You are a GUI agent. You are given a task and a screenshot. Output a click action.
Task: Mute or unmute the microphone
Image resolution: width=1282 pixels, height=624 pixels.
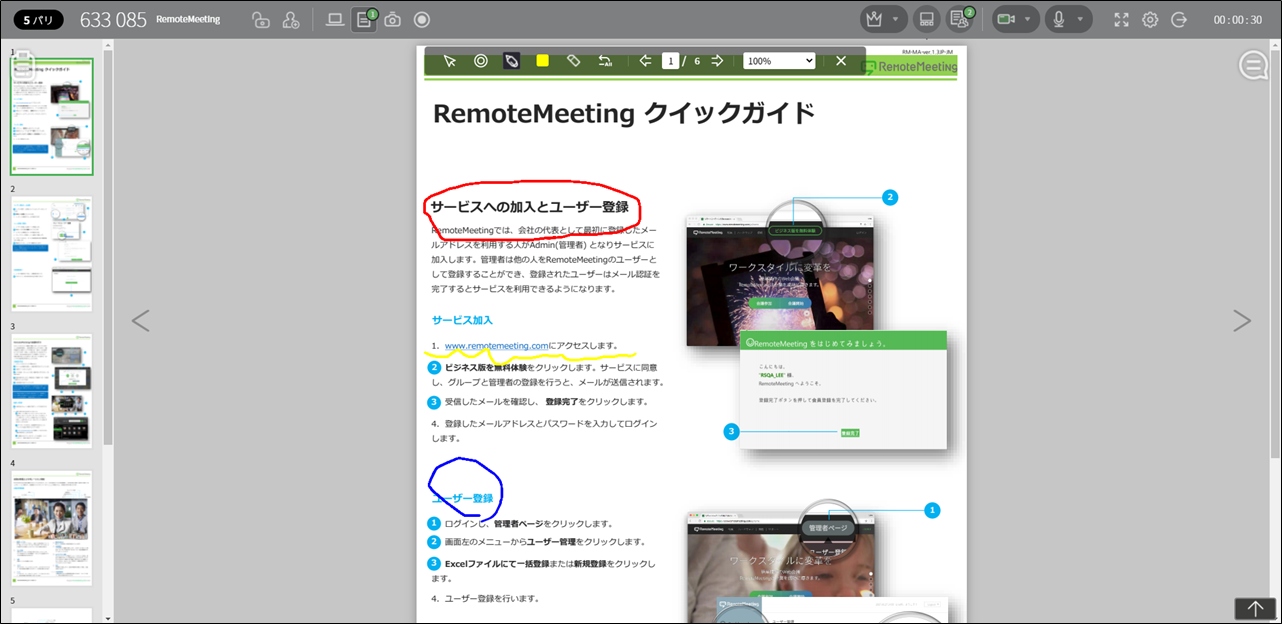[1058, 19]
